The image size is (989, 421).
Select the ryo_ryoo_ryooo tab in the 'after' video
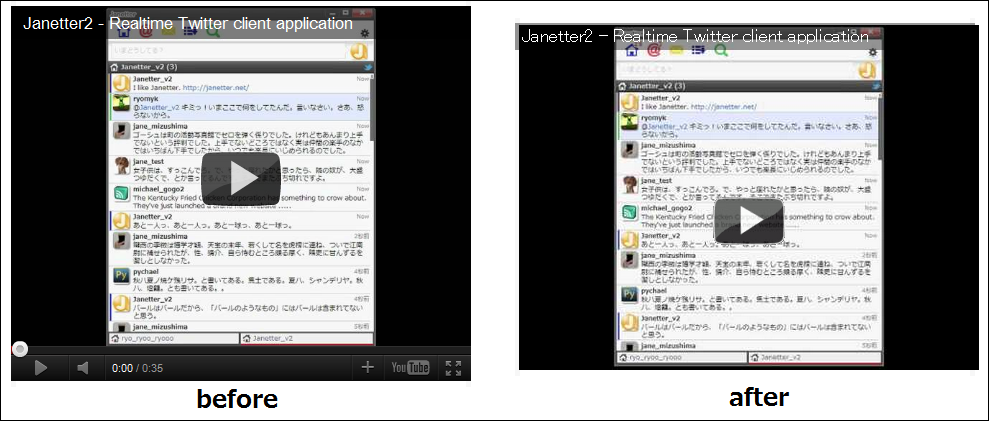[682, 357]
